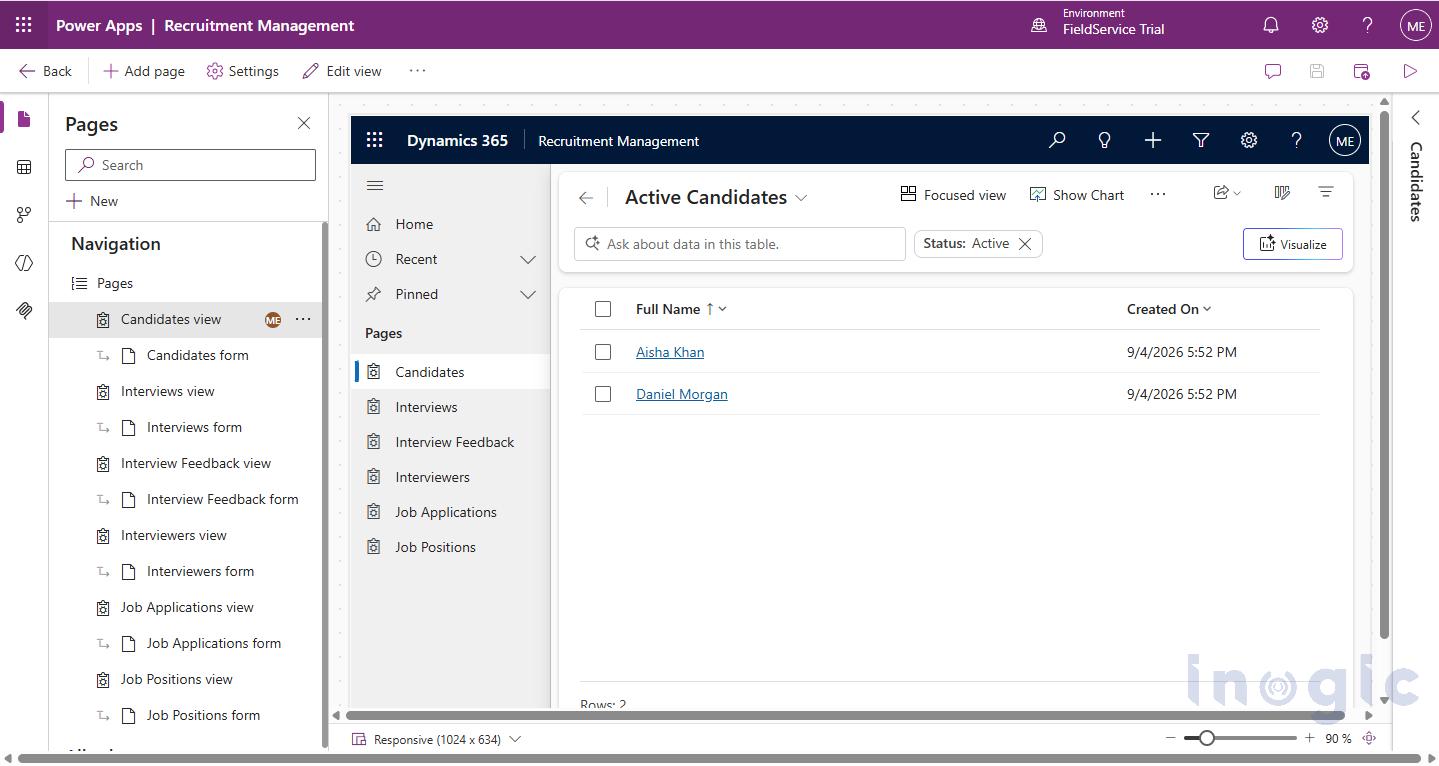
Task: Open the Aisha Khan record link
Action: click(x=670, y=352)
